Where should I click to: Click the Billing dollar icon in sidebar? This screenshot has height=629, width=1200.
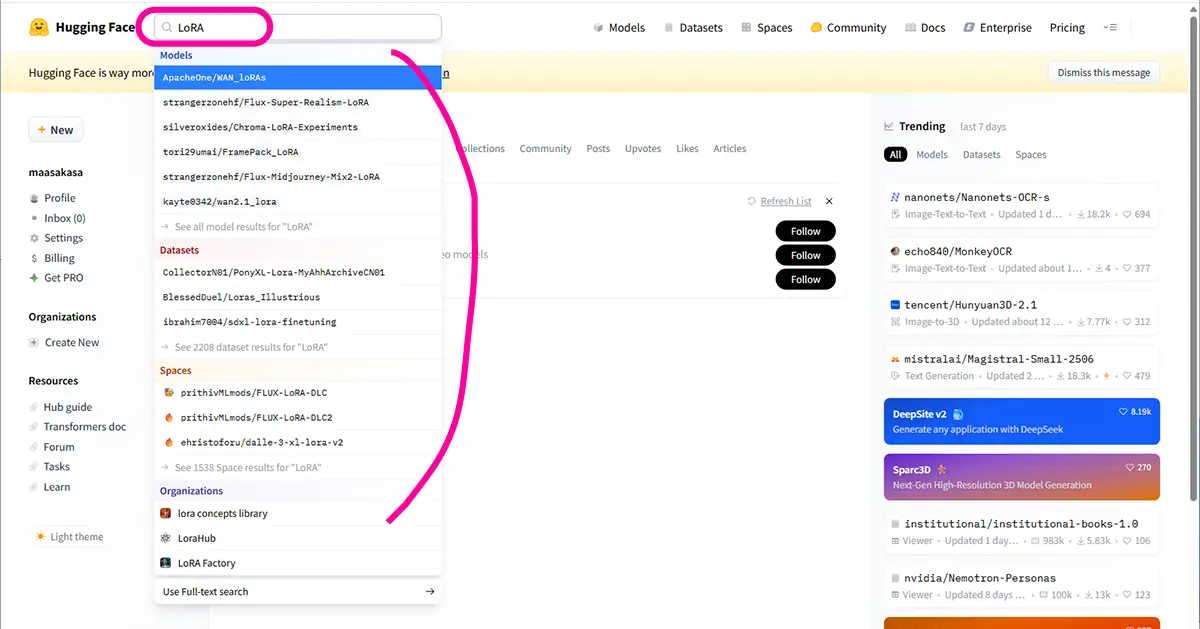tap(35, 258)
